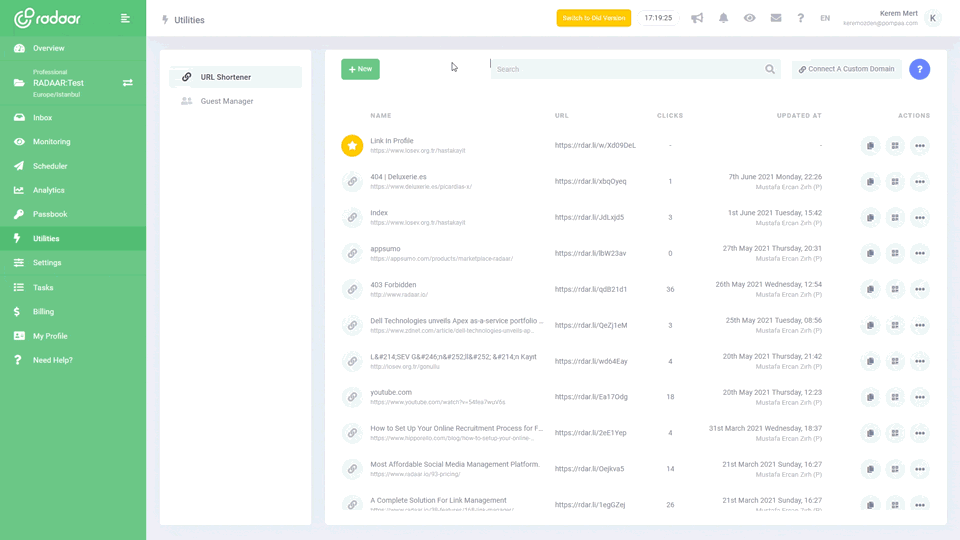Collapse the sidebar with hamburger toggle
The height and width of the screenshot is (540, 960).
125,18
